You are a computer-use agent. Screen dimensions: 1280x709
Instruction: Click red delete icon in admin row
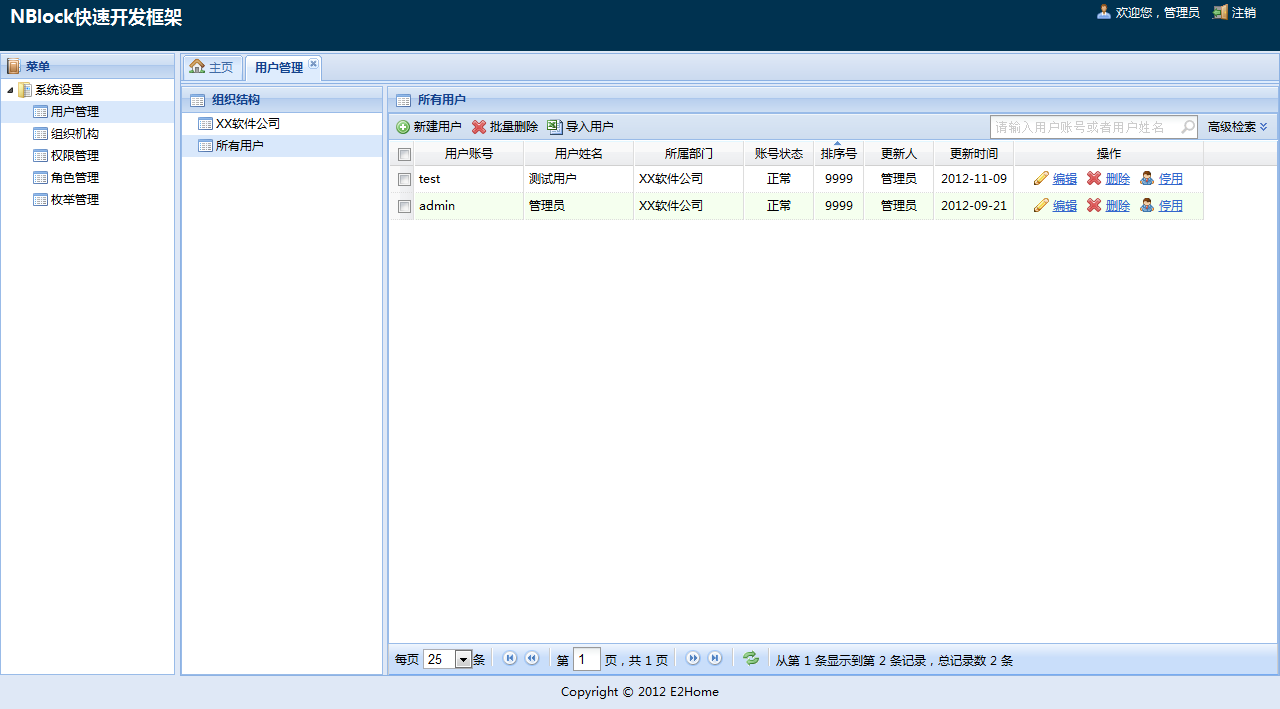pos(1094,205)
